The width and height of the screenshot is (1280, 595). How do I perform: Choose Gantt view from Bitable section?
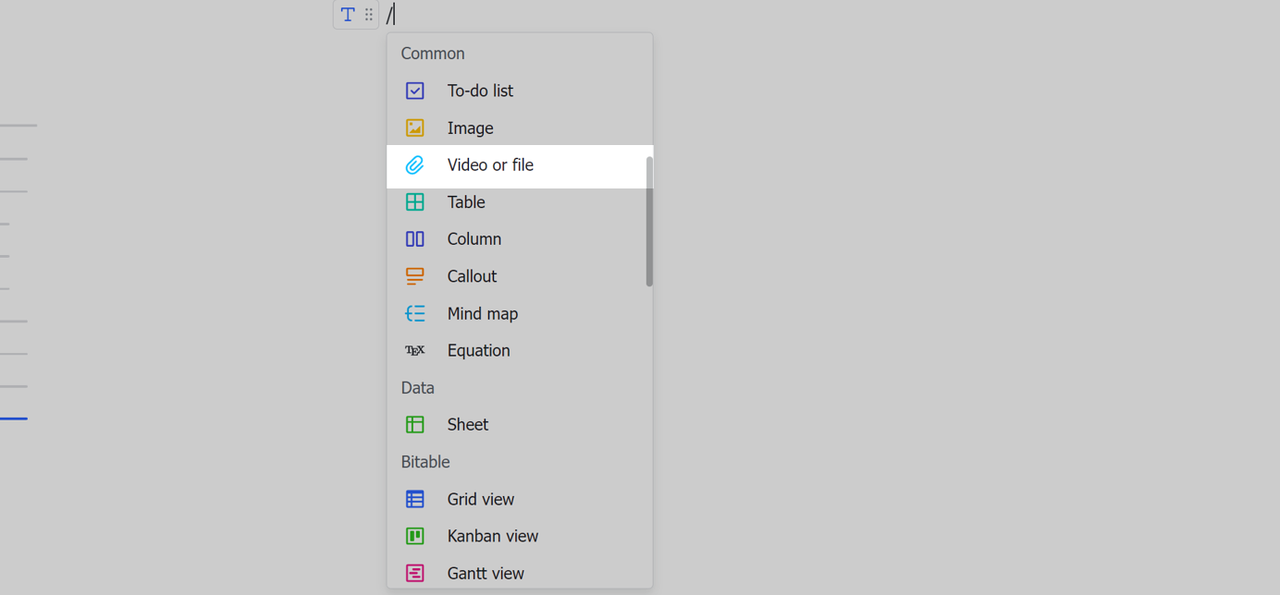coord(485,573)
